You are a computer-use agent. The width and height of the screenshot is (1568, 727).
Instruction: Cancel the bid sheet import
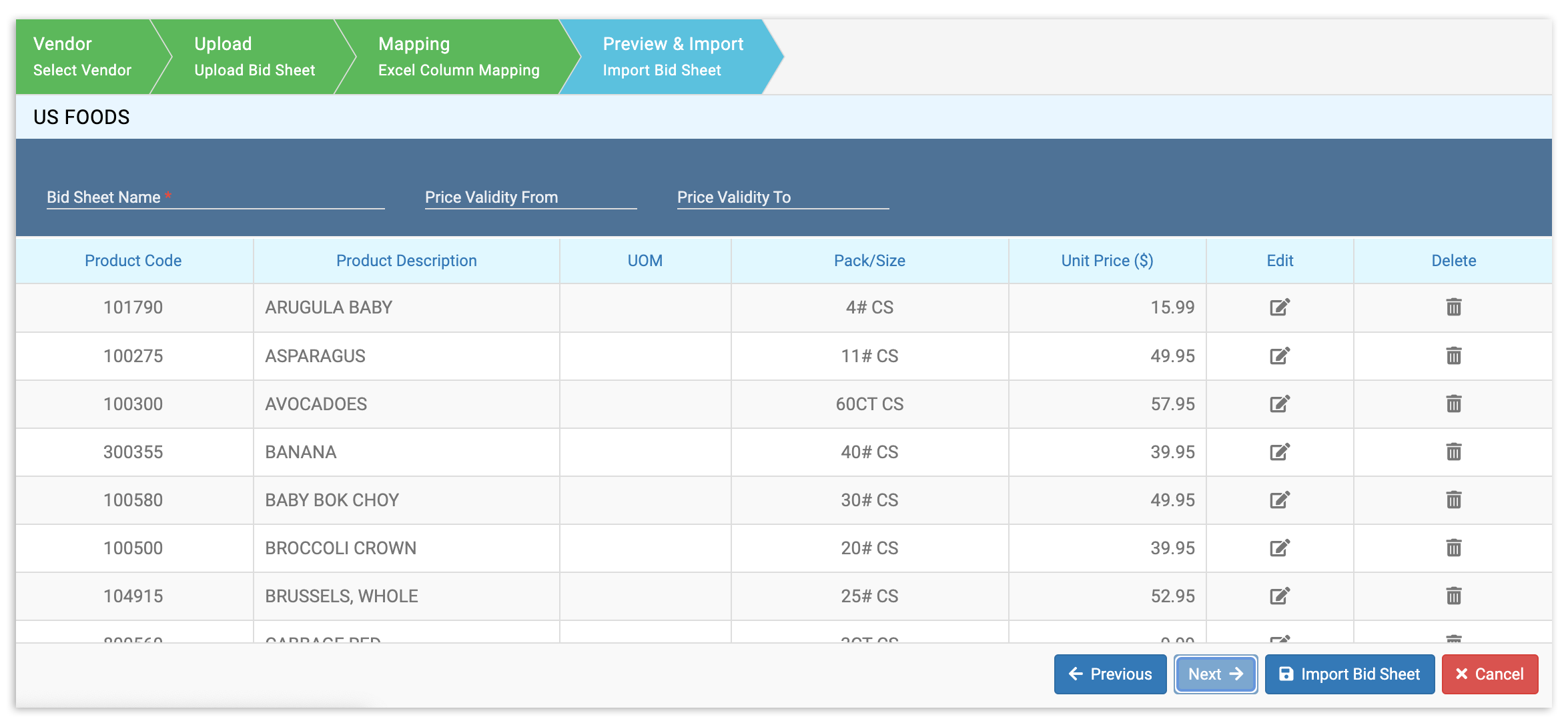pos(1489,674)
